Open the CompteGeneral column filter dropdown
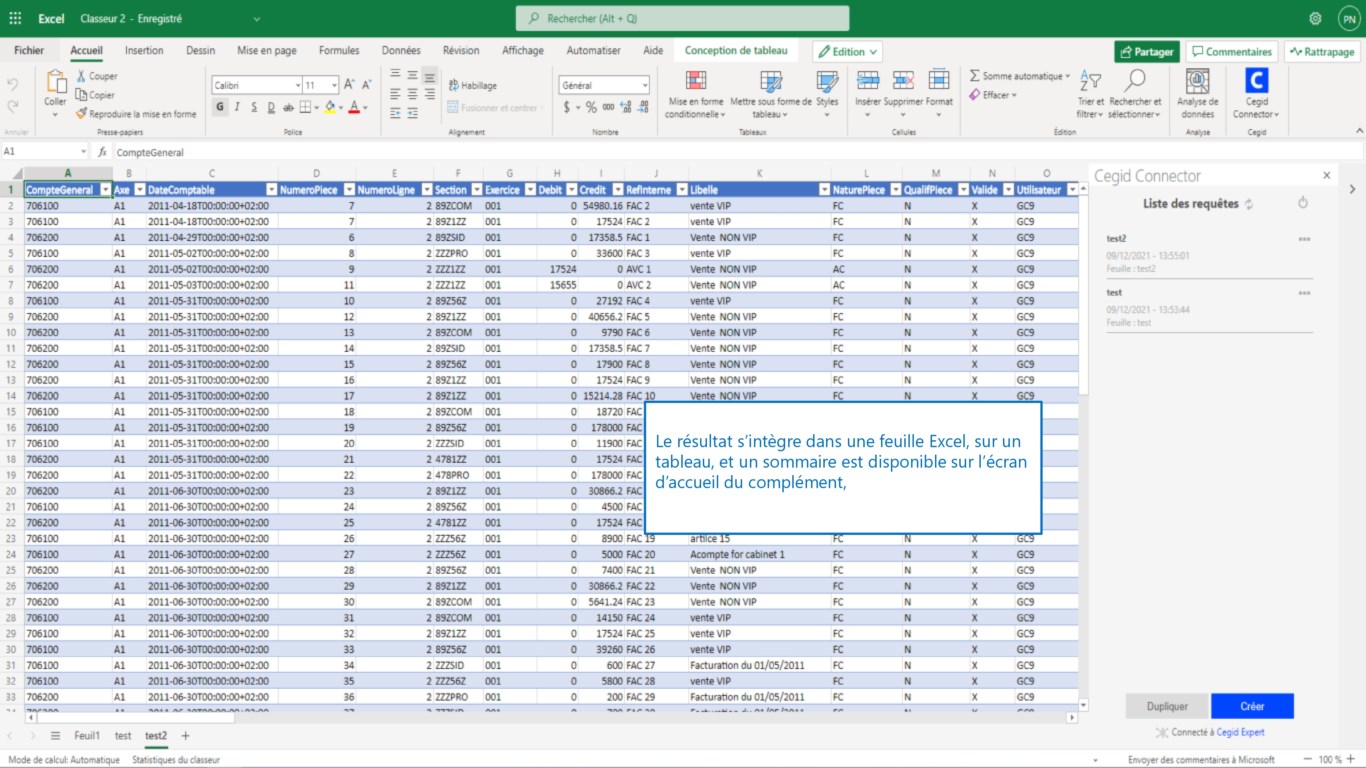Viewport: 1366px width, 768px height. [x=103, y=190]
